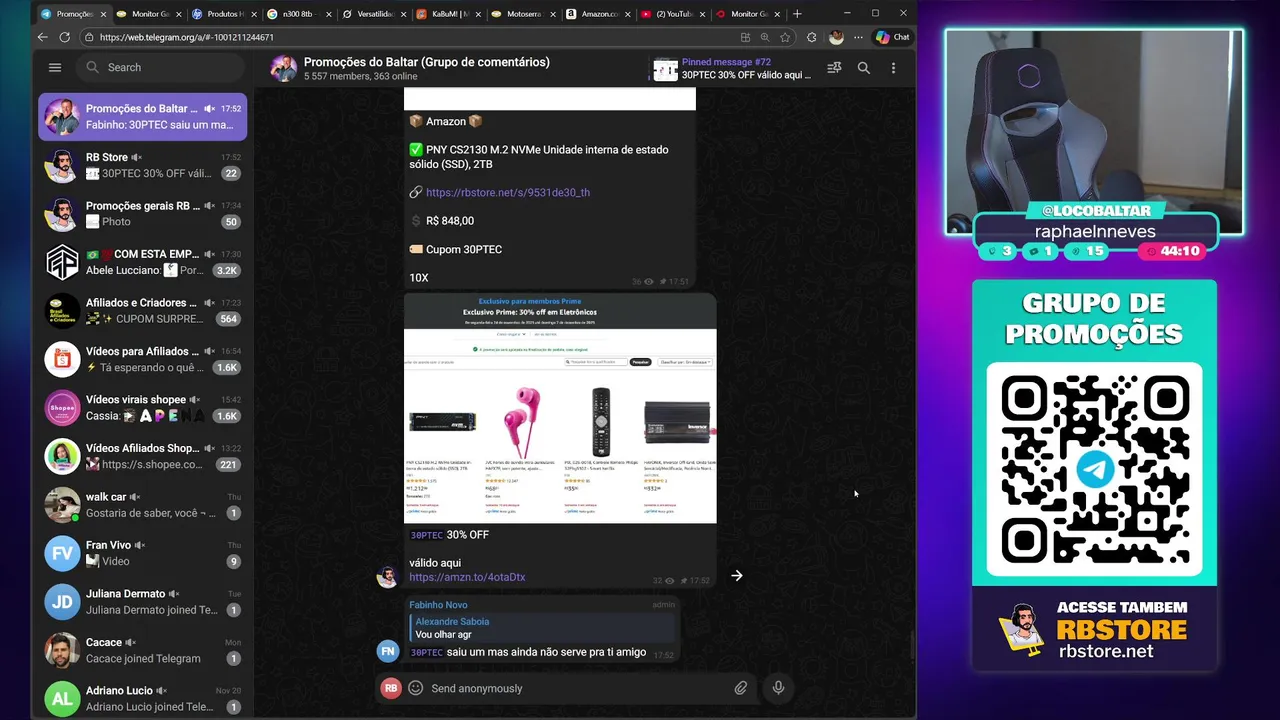Jump to quoted Alexandre Saboia reply

(x=542, y=628)
